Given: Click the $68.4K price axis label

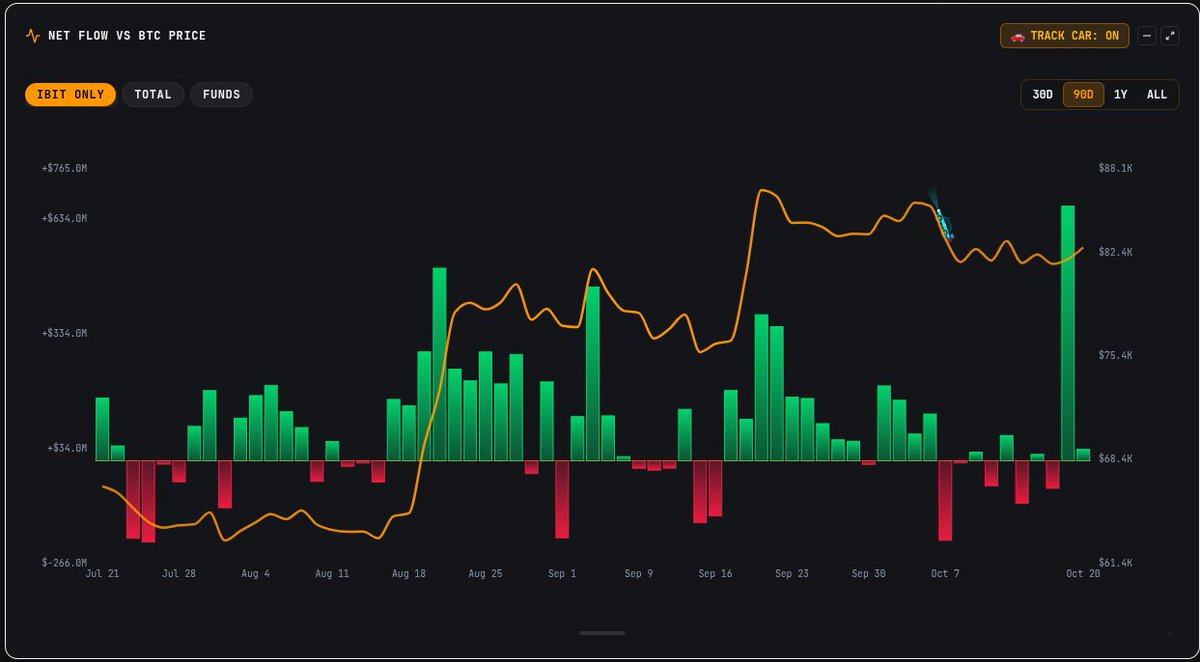Looking at the screenshot, I should point(1115,458).
